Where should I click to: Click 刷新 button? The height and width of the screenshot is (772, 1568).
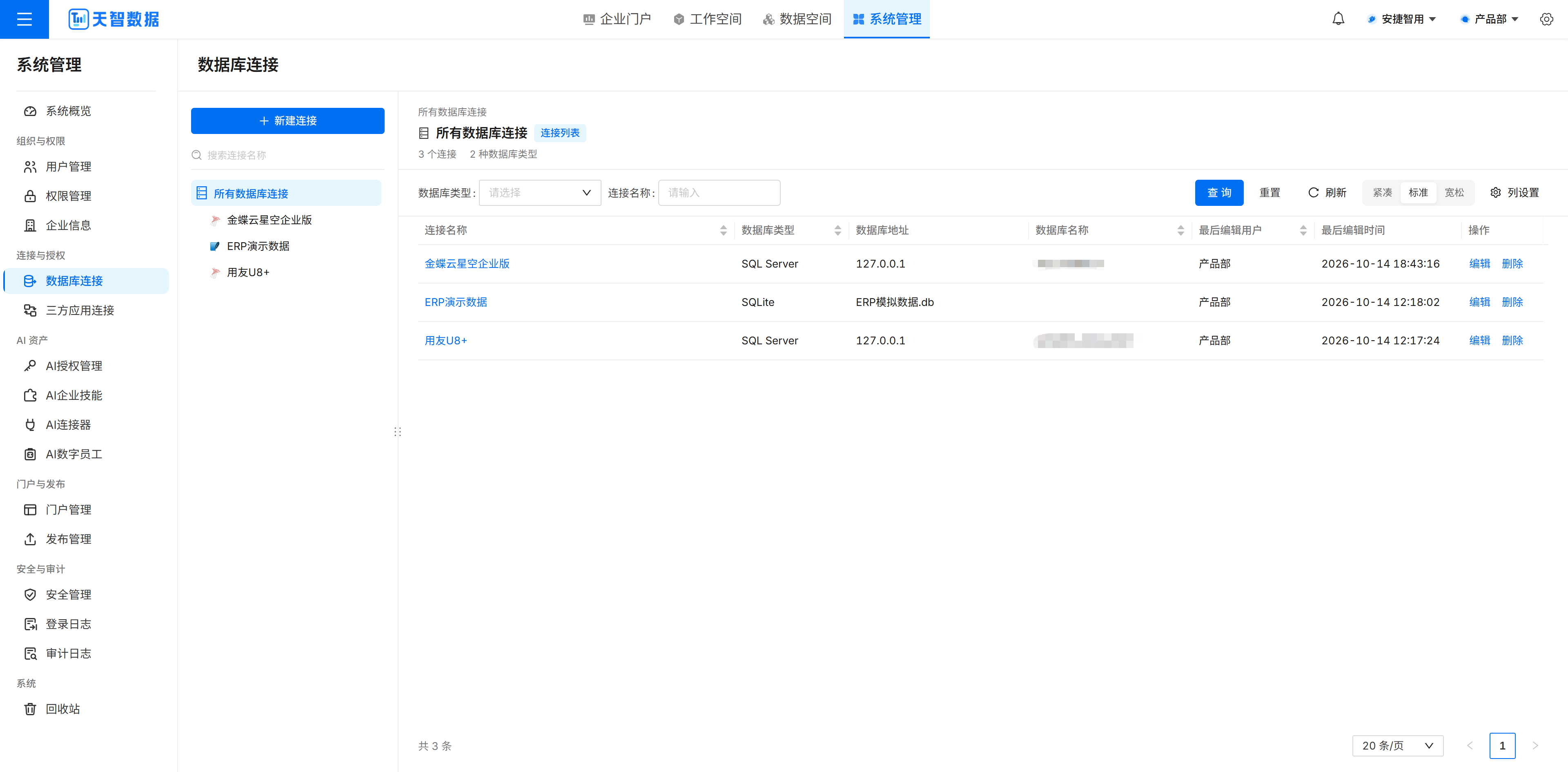(1327, 192)
